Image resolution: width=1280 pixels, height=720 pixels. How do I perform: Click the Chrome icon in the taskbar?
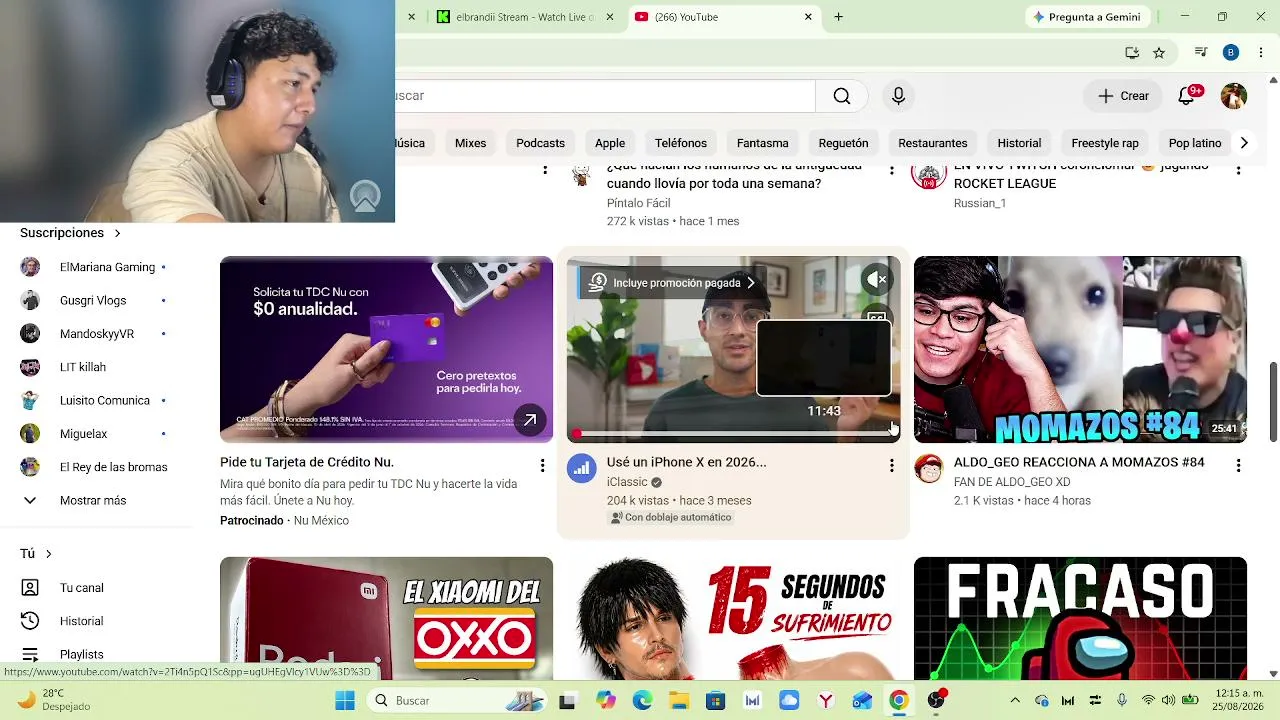tap(899, 701)
